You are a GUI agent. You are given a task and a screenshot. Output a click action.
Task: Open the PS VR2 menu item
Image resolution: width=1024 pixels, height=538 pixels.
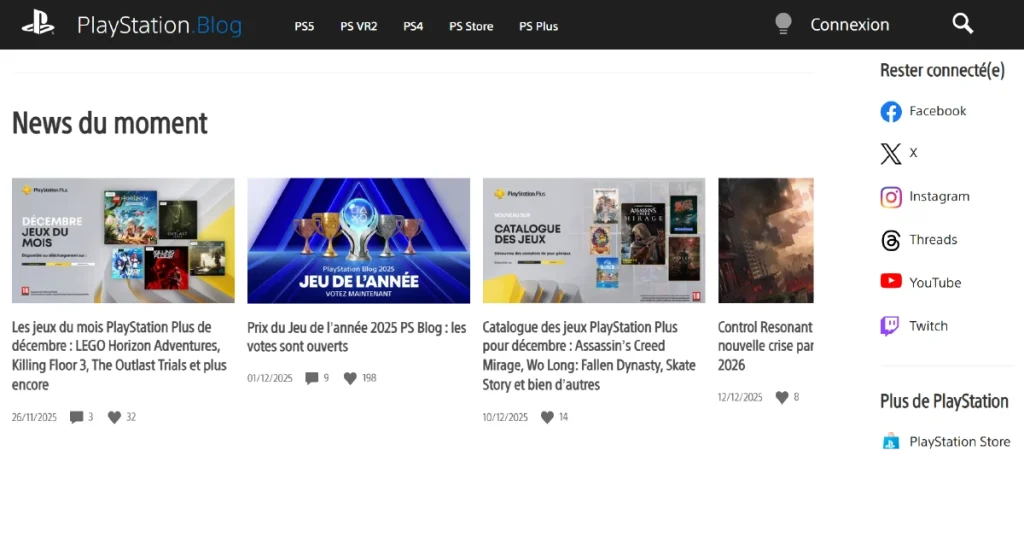359,27
